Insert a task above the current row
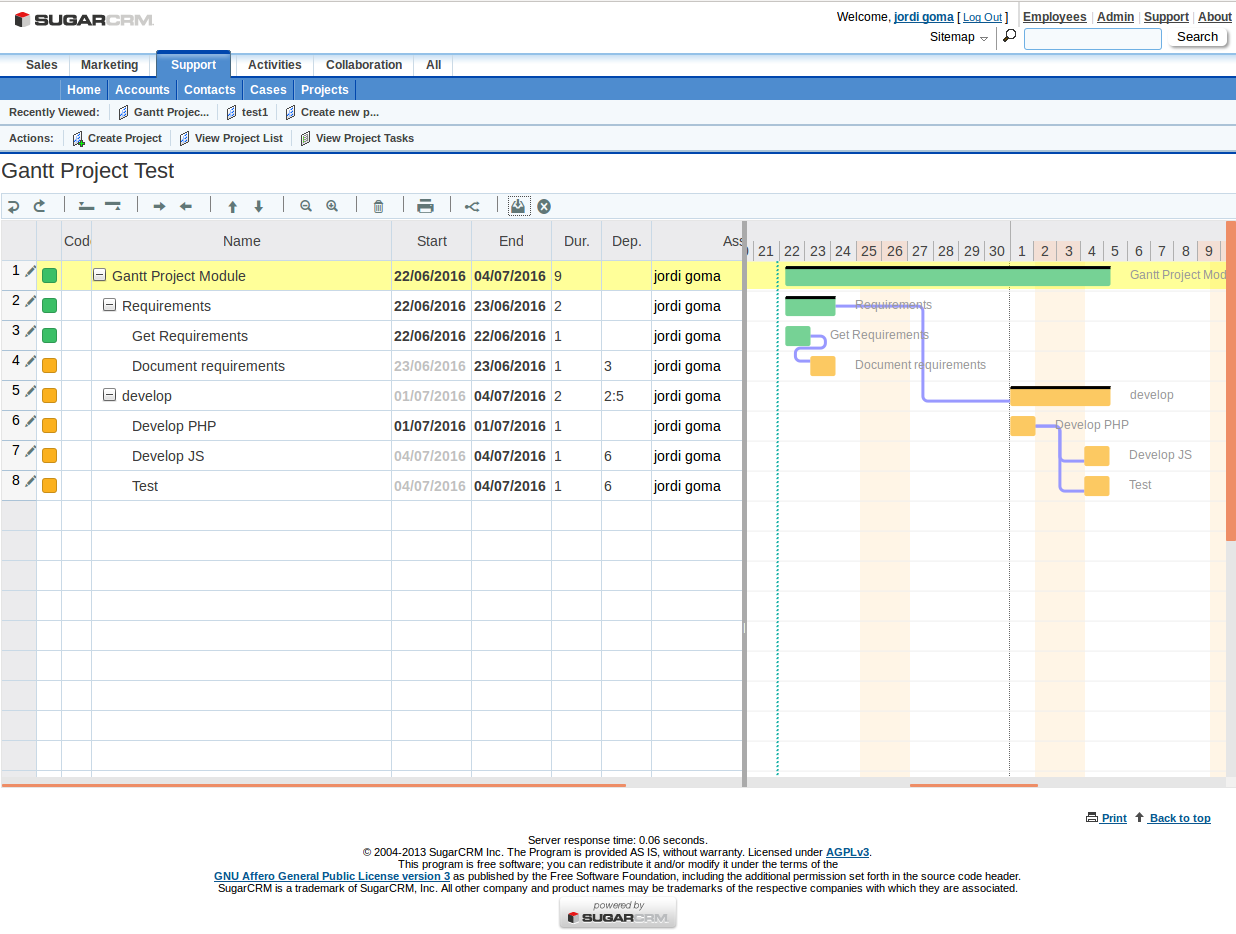The height and width of the screenshot is (934, 1236). click(86, 206)
